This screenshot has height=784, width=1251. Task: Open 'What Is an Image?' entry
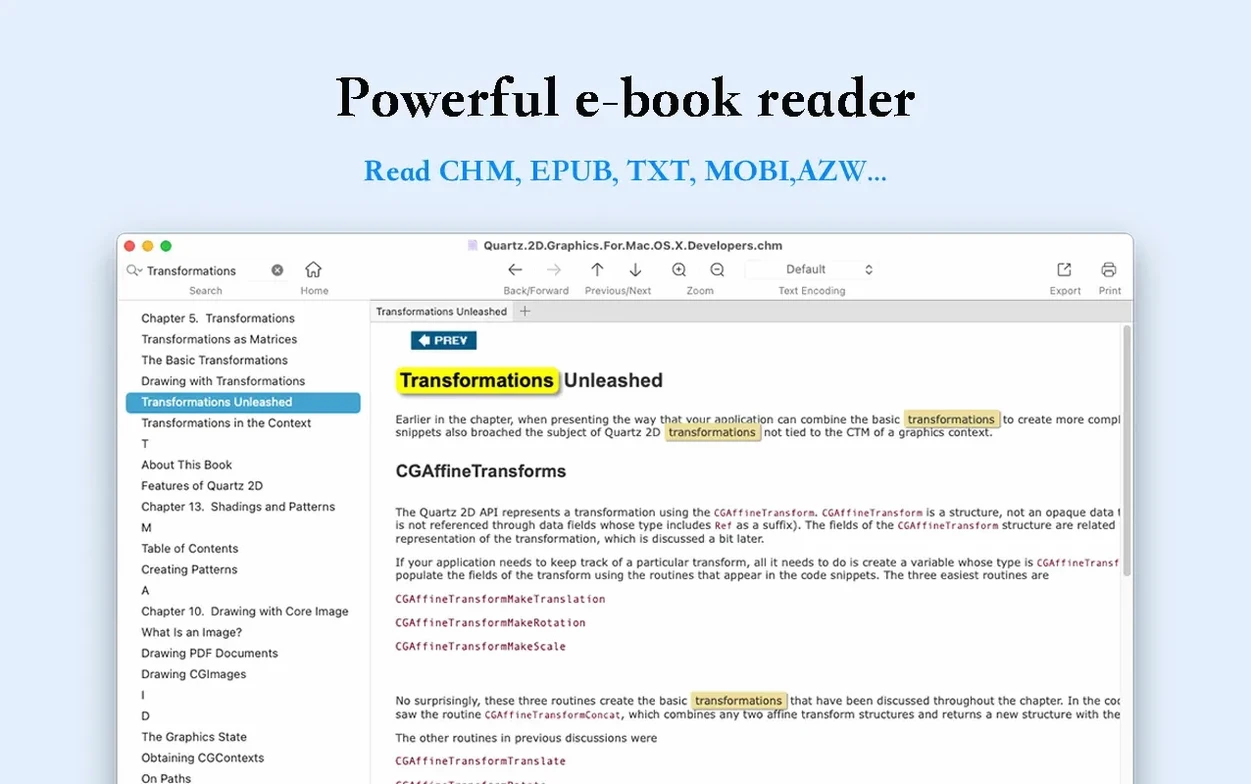click(x=192, y=633)
